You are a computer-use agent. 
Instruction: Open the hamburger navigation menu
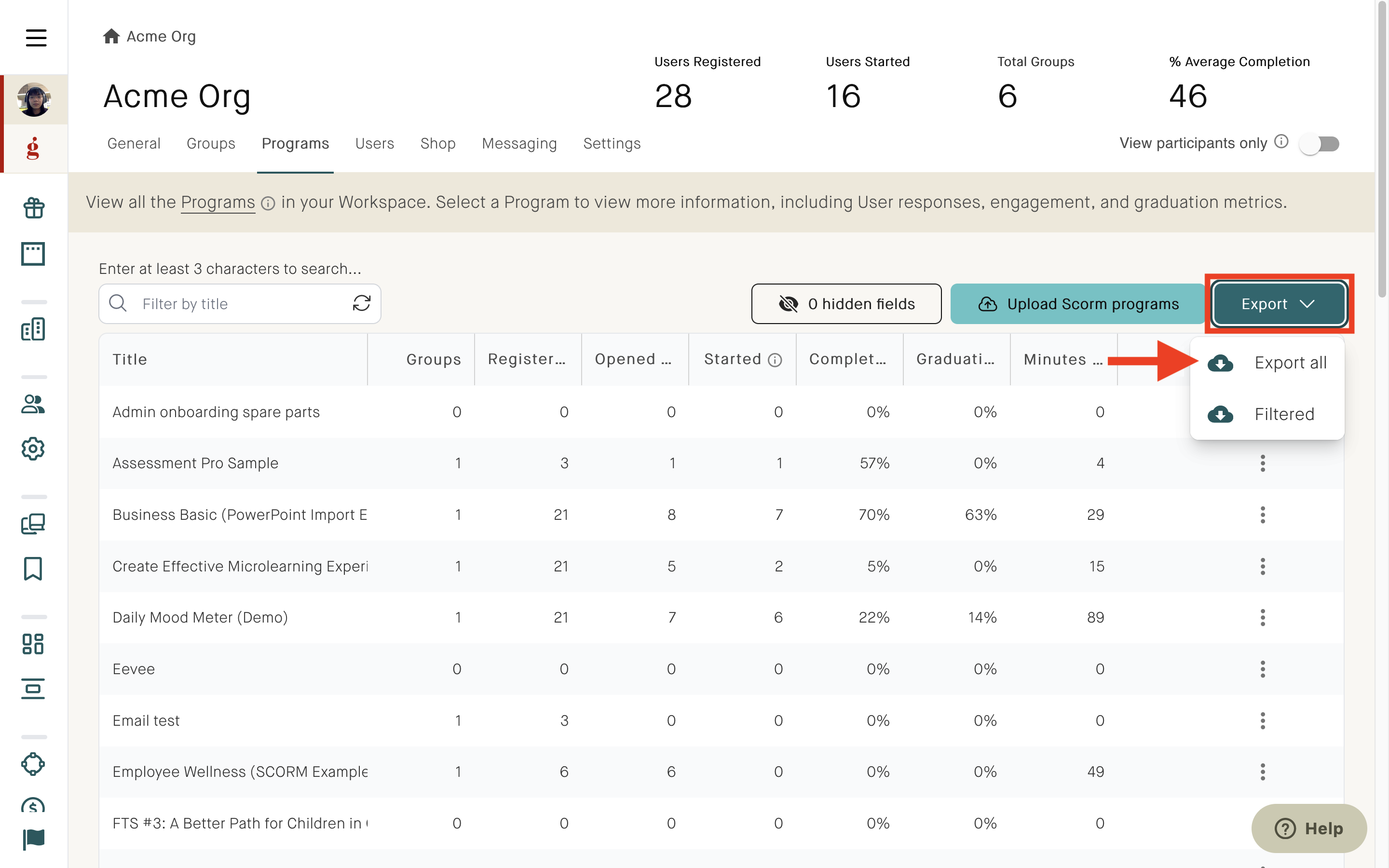click(36, 38)
